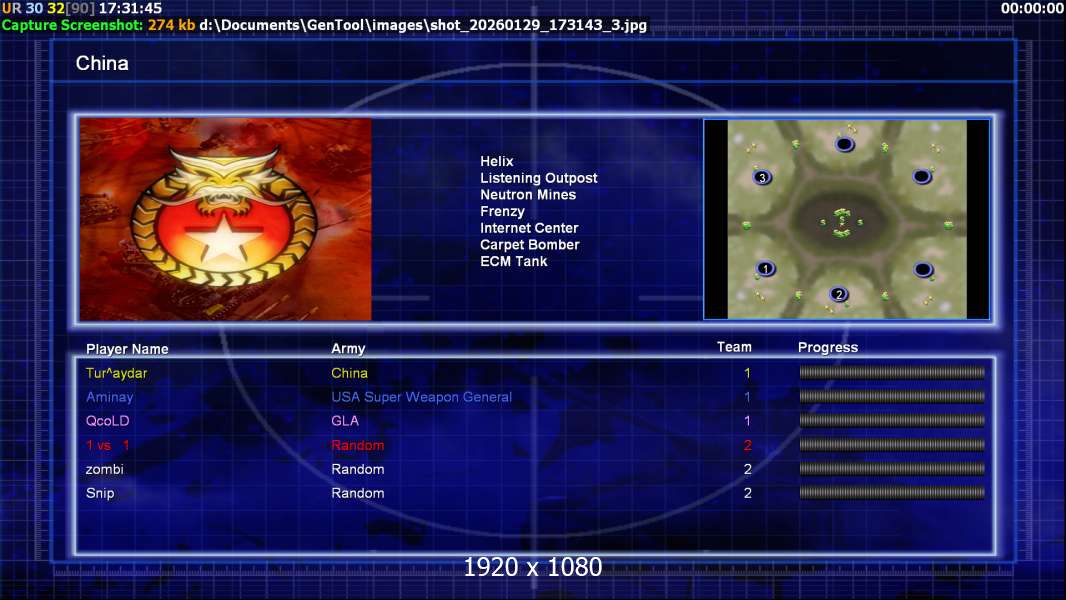Click the China dragon faction emblem image
Viewport: 1066px width, 600px height.
point(226,219)
